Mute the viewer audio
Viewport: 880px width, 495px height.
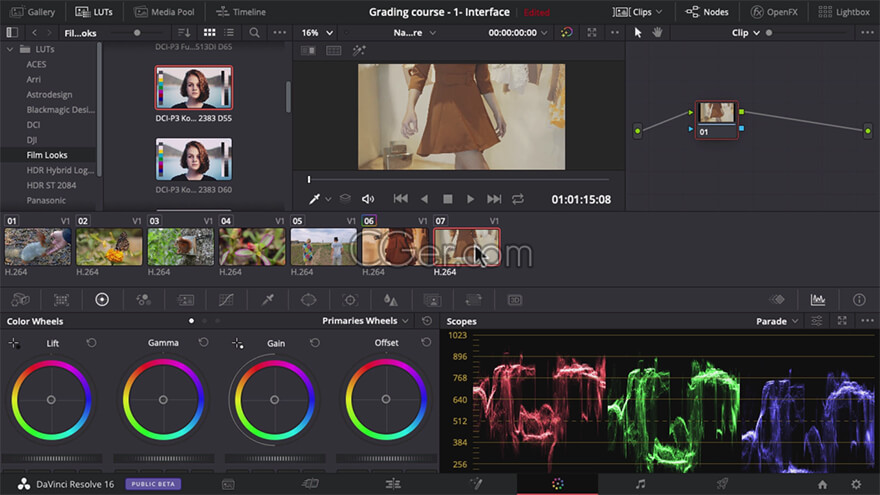click(368, 199)
